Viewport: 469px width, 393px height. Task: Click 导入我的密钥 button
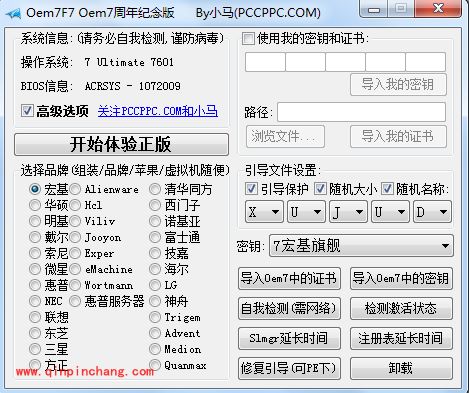coord(398,84)
